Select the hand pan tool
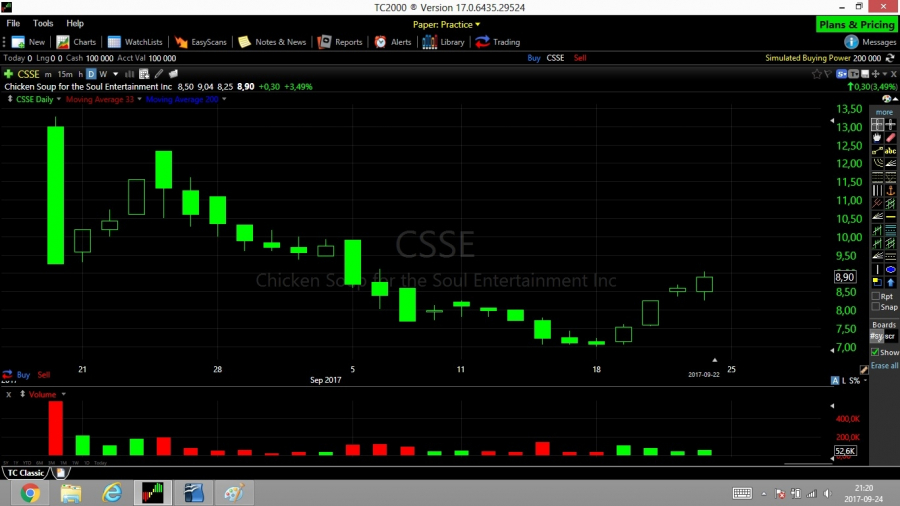The width and height of the screenshot is (900, 506). 877,137
